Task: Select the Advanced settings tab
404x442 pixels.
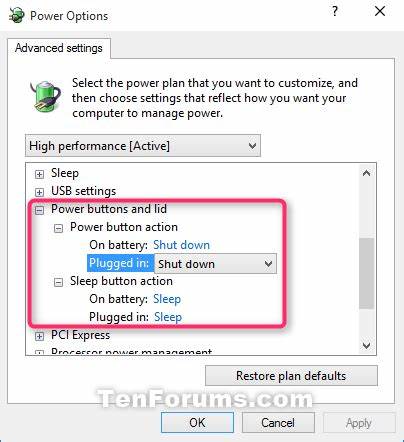Action: (59, 48)
